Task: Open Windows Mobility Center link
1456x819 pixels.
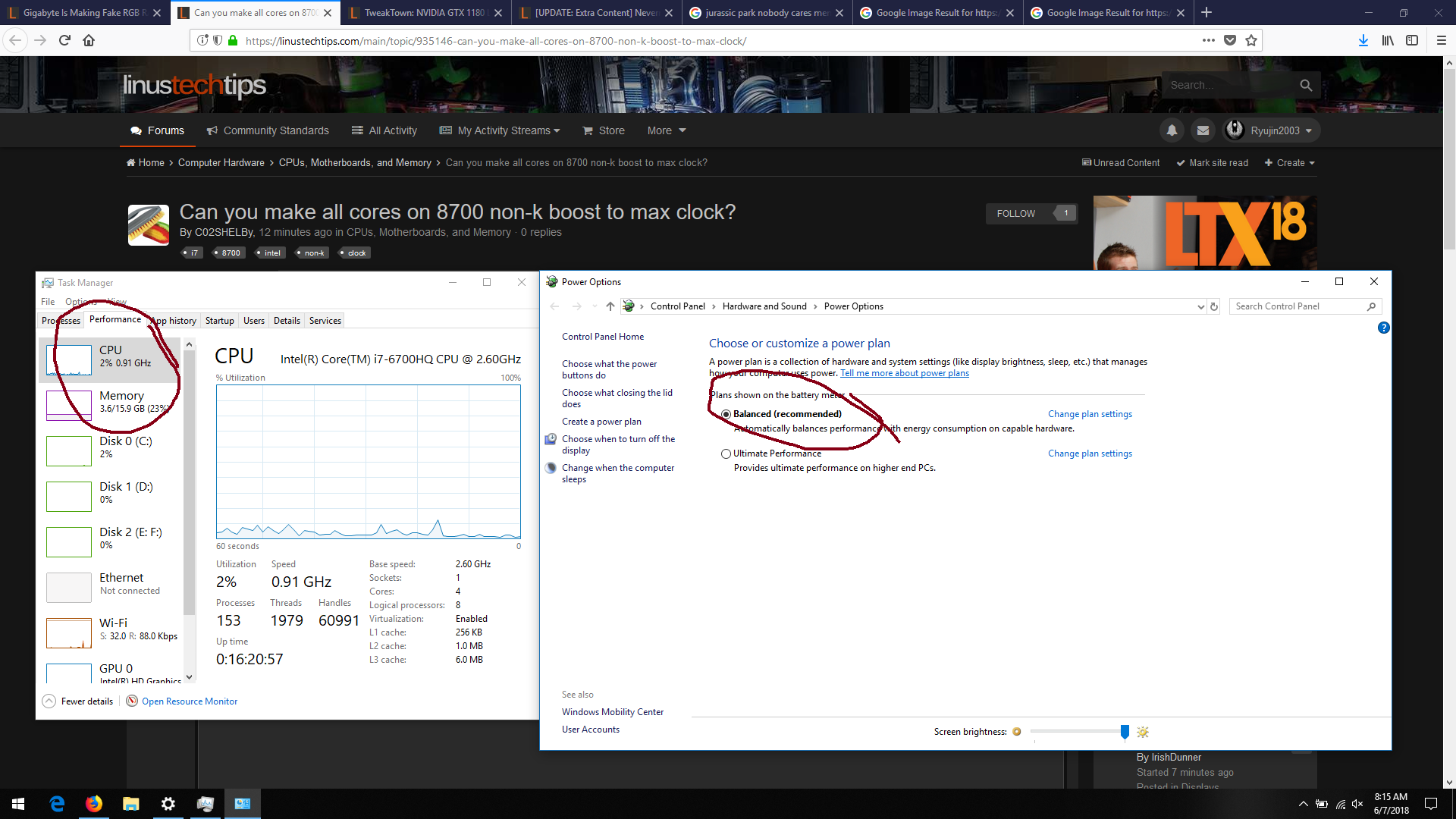Action: pyautogui.click(x=613, y=712)
